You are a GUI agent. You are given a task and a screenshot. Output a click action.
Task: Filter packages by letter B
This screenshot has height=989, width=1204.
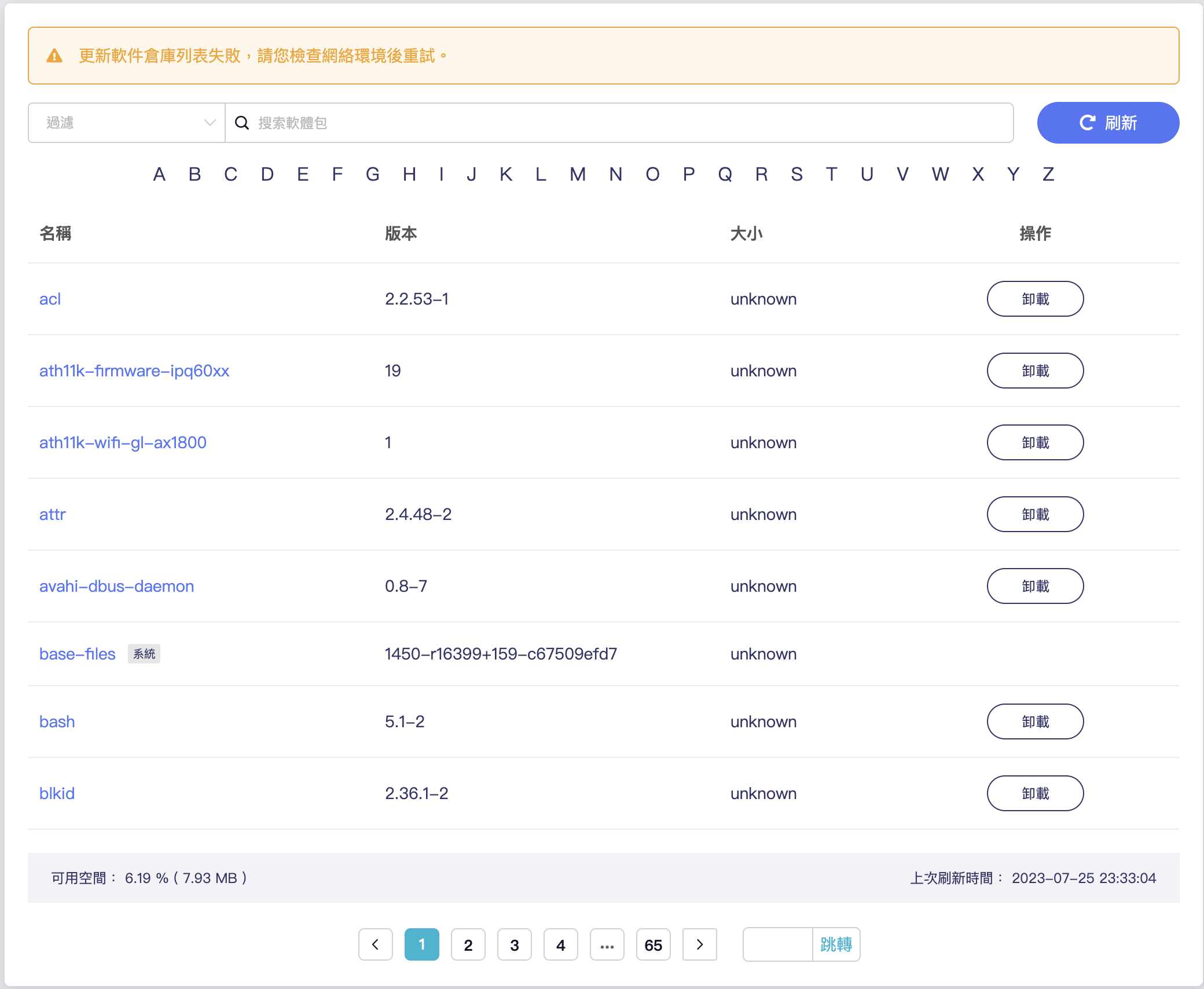(x=194, y=174)
